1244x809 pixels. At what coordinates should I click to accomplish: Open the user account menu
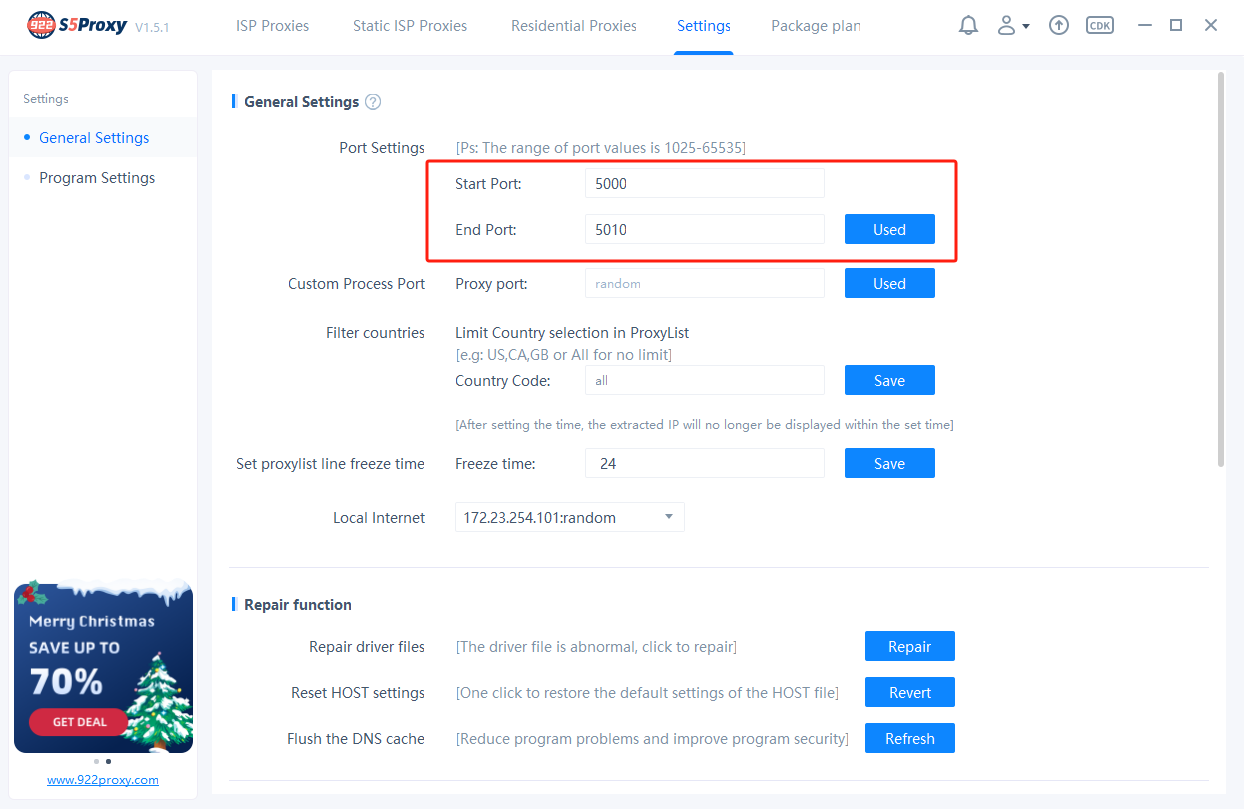1012,26
